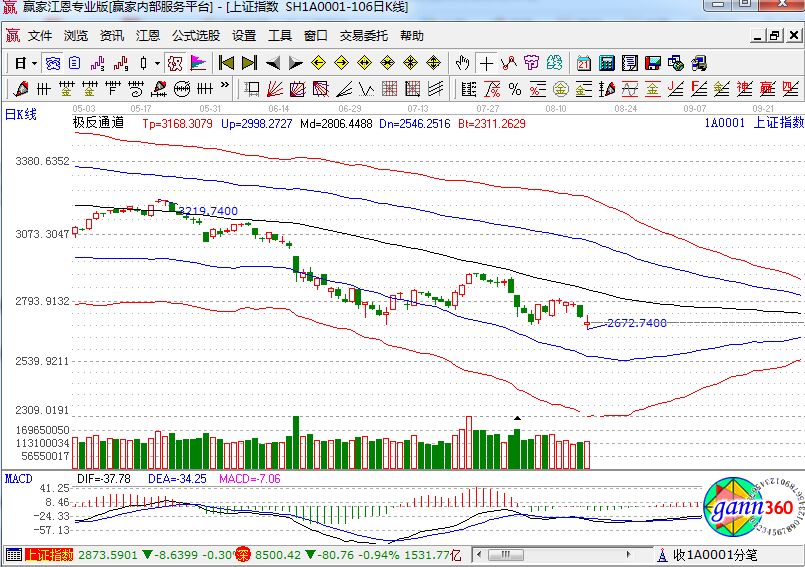Click the 日K线 chart period label
Viewport: 805px width, 567px height.
coord(21,114)
